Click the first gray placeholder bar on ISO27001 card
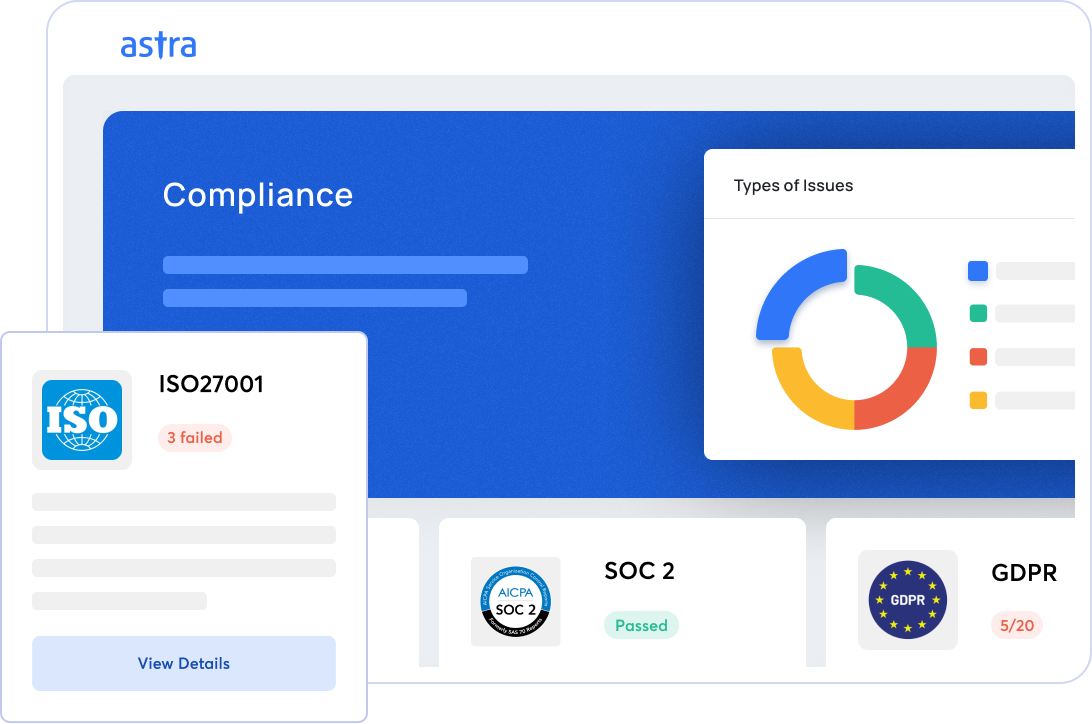 [x=184, y=501]
